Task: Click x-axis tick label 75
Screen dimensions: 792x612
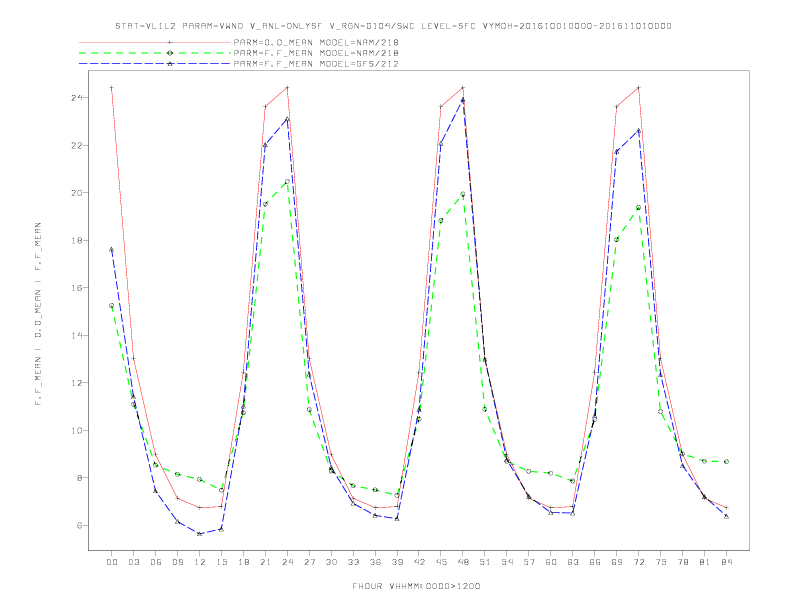Action: pos(661,562)
